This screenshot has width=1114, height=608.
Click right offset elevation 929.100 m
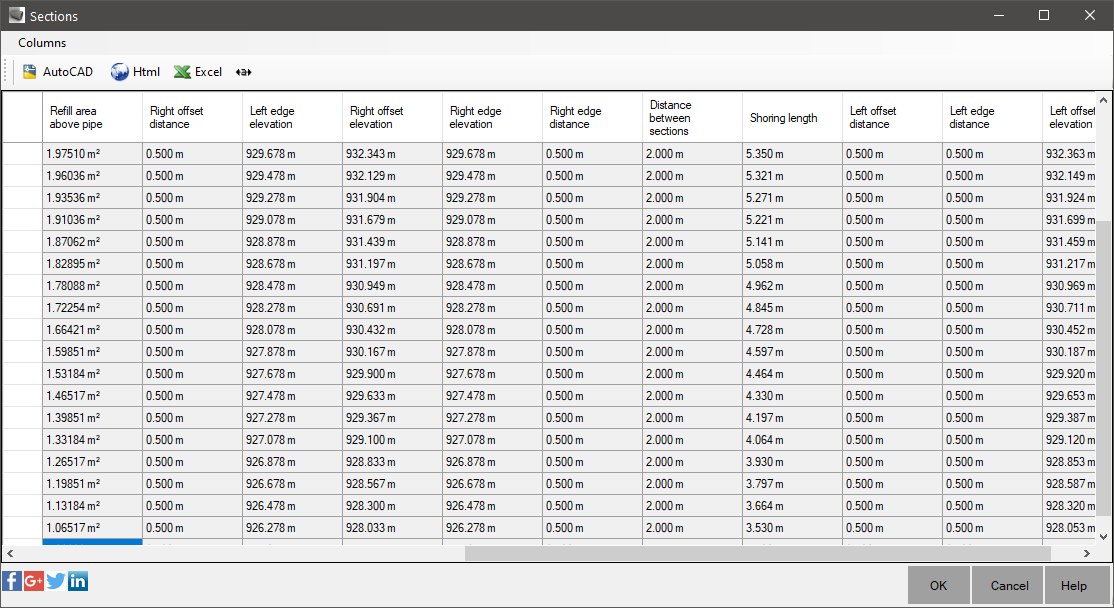(x=393, y=440)
